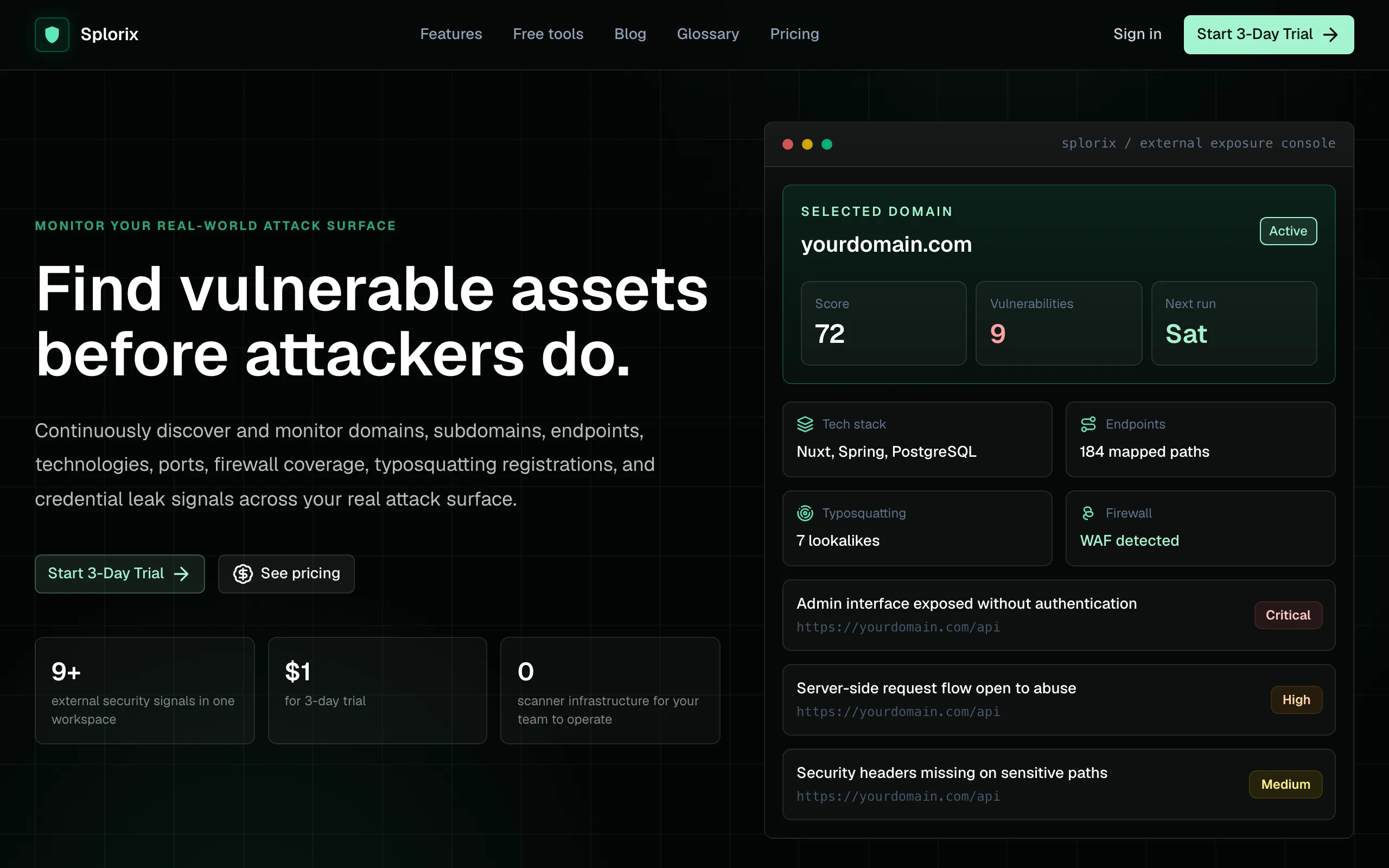Viewport: 1389px width, 868px height.
Task: Click the Sign in link
Action: [x=1137, y=34]
